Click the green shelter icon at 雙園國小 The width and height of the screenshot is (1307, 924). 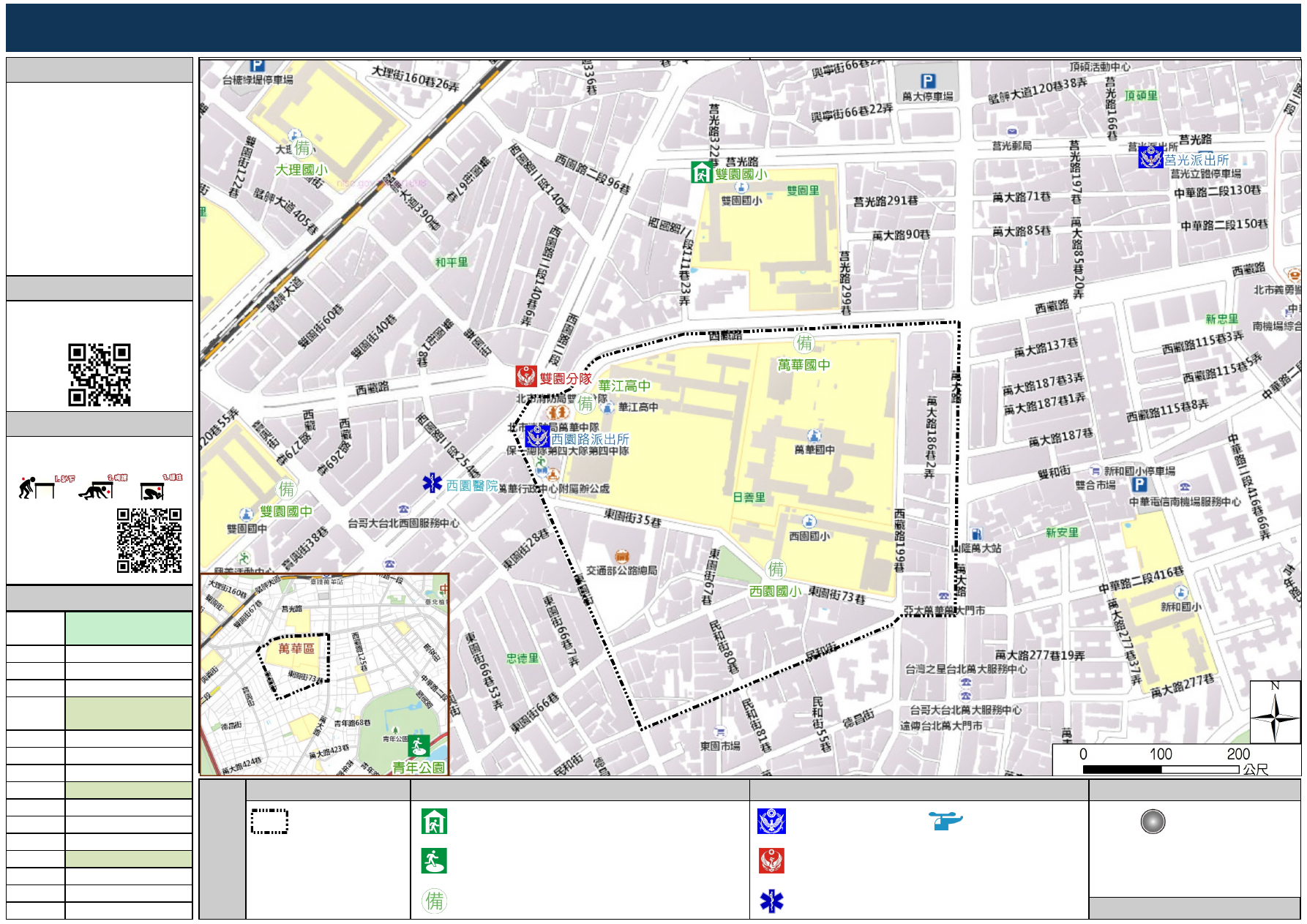[x=702, y=172]
